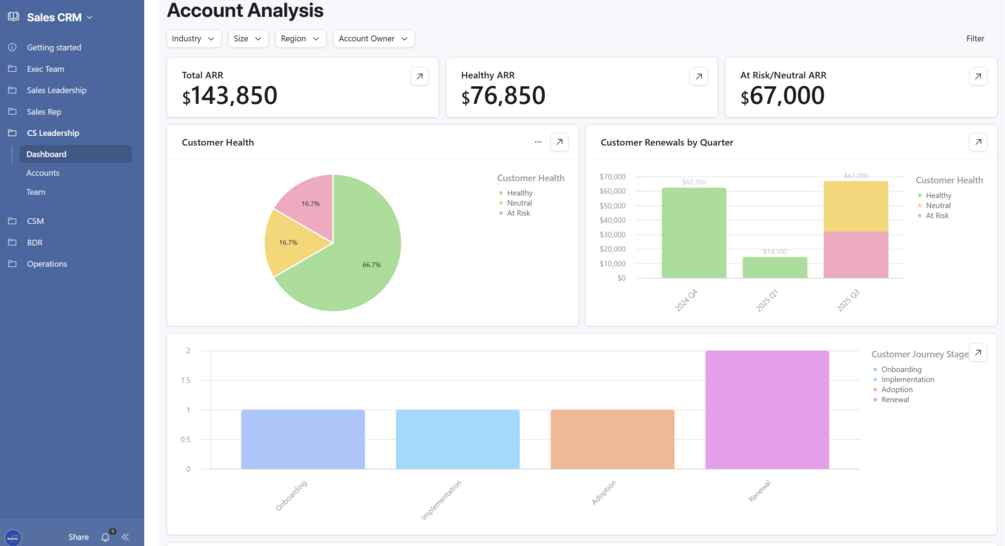Toggle Healthy in Renewals chart legend

pos(934,195)
